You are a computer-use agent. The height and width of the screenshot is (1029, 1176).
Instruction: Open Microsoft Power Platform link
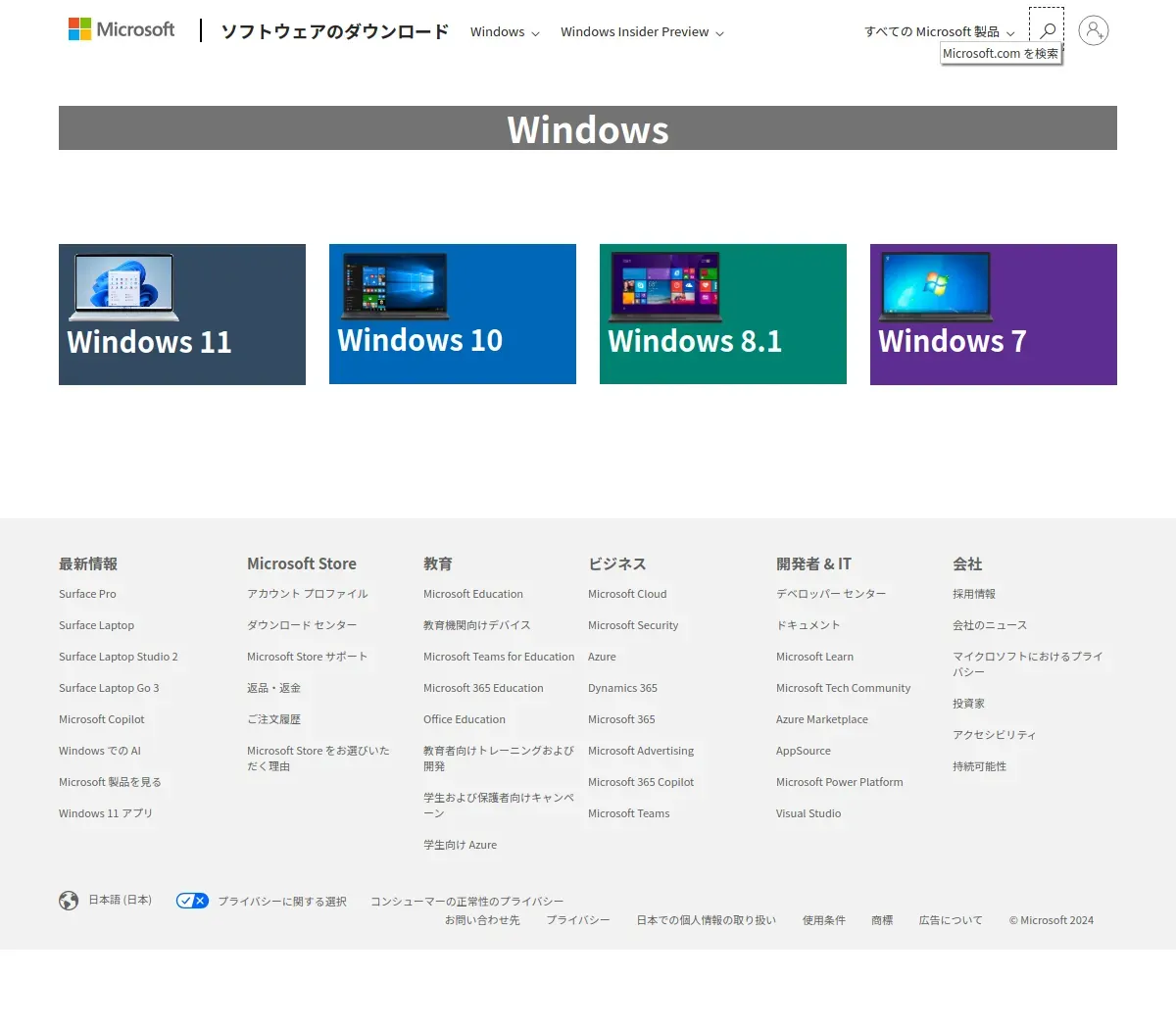point(840,782)
